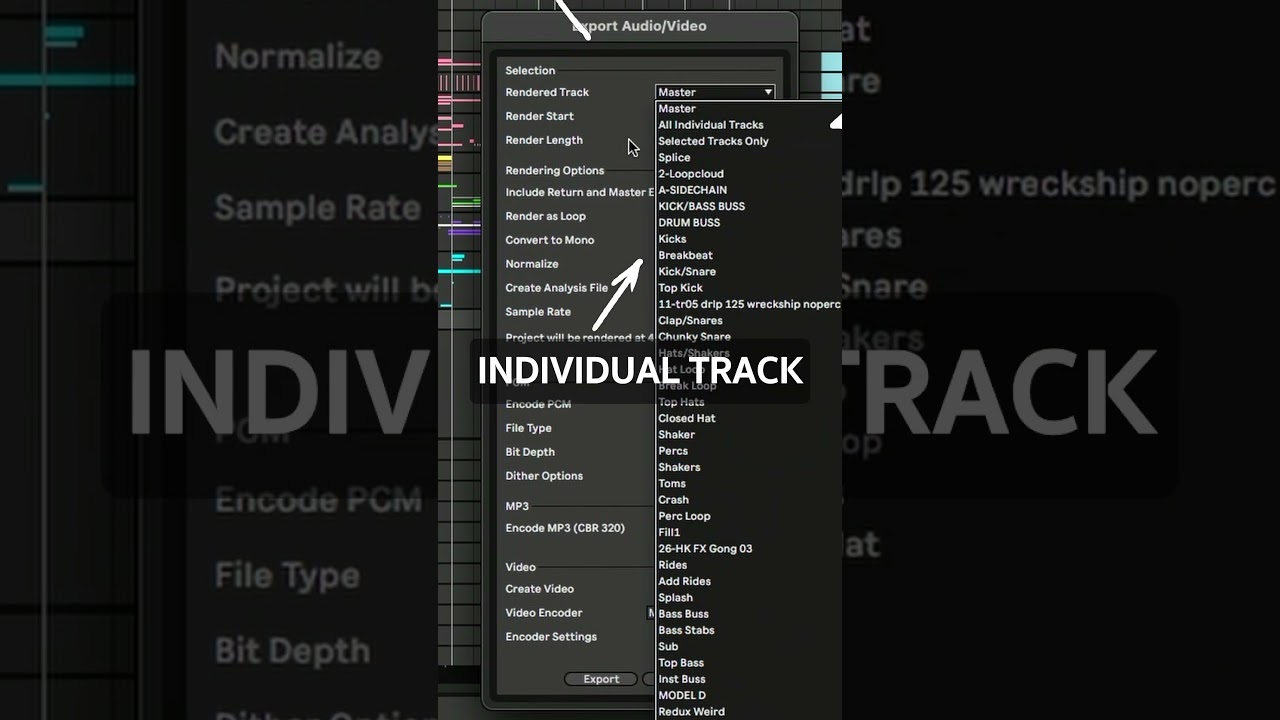Select Crash in the dropdown list
This screenshot has width=1280, height=720.
click(x=673, y=500)
